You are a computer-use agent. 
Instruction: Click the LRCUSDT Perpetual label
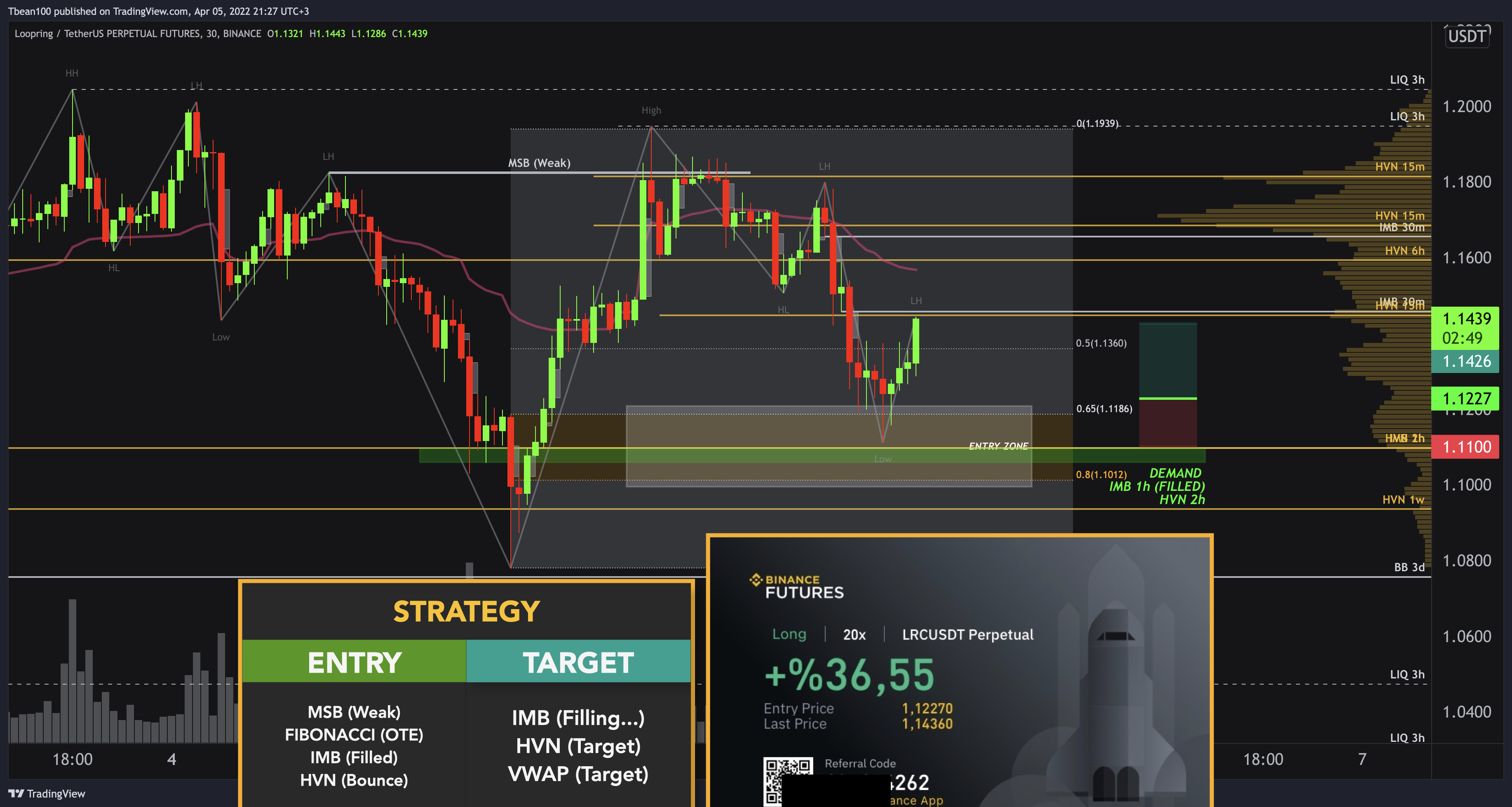point(967,634)
